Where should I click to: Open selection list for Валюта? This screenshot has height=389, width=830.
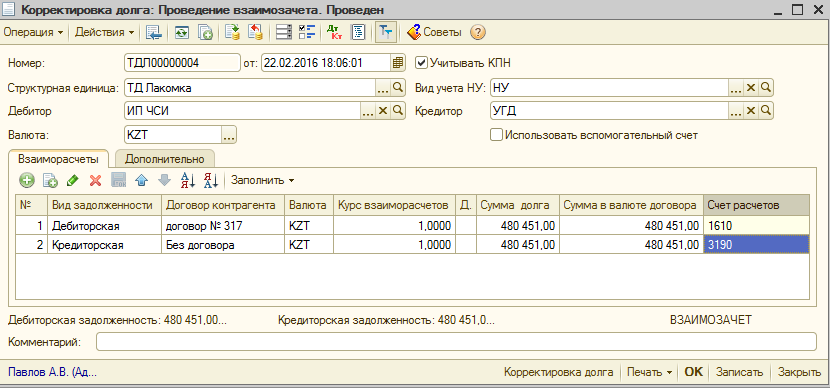point(229,135)
